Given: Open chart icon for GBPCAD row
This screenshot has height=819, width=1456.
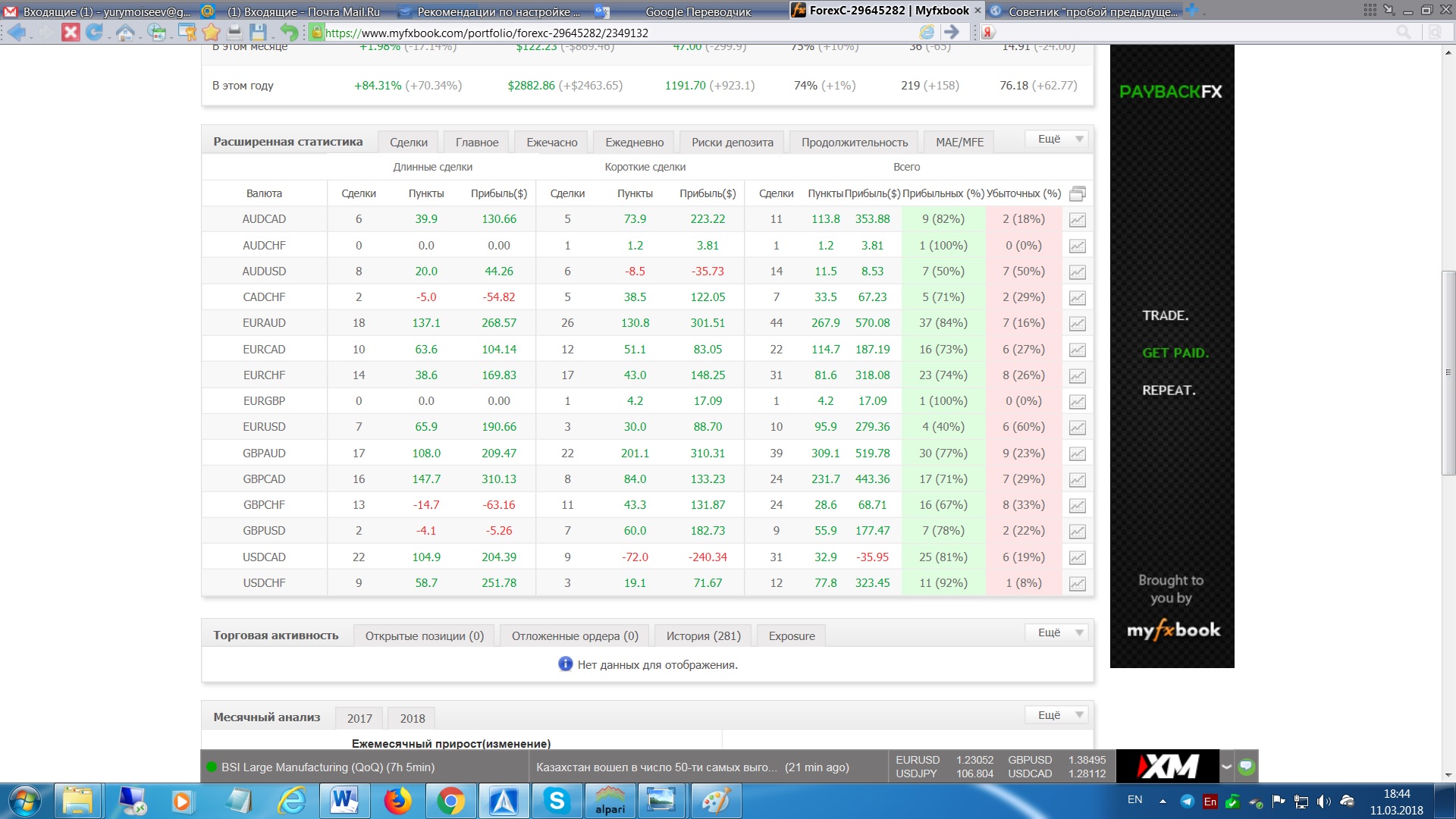Looking at the screenshot, I should click(1077, 480).
